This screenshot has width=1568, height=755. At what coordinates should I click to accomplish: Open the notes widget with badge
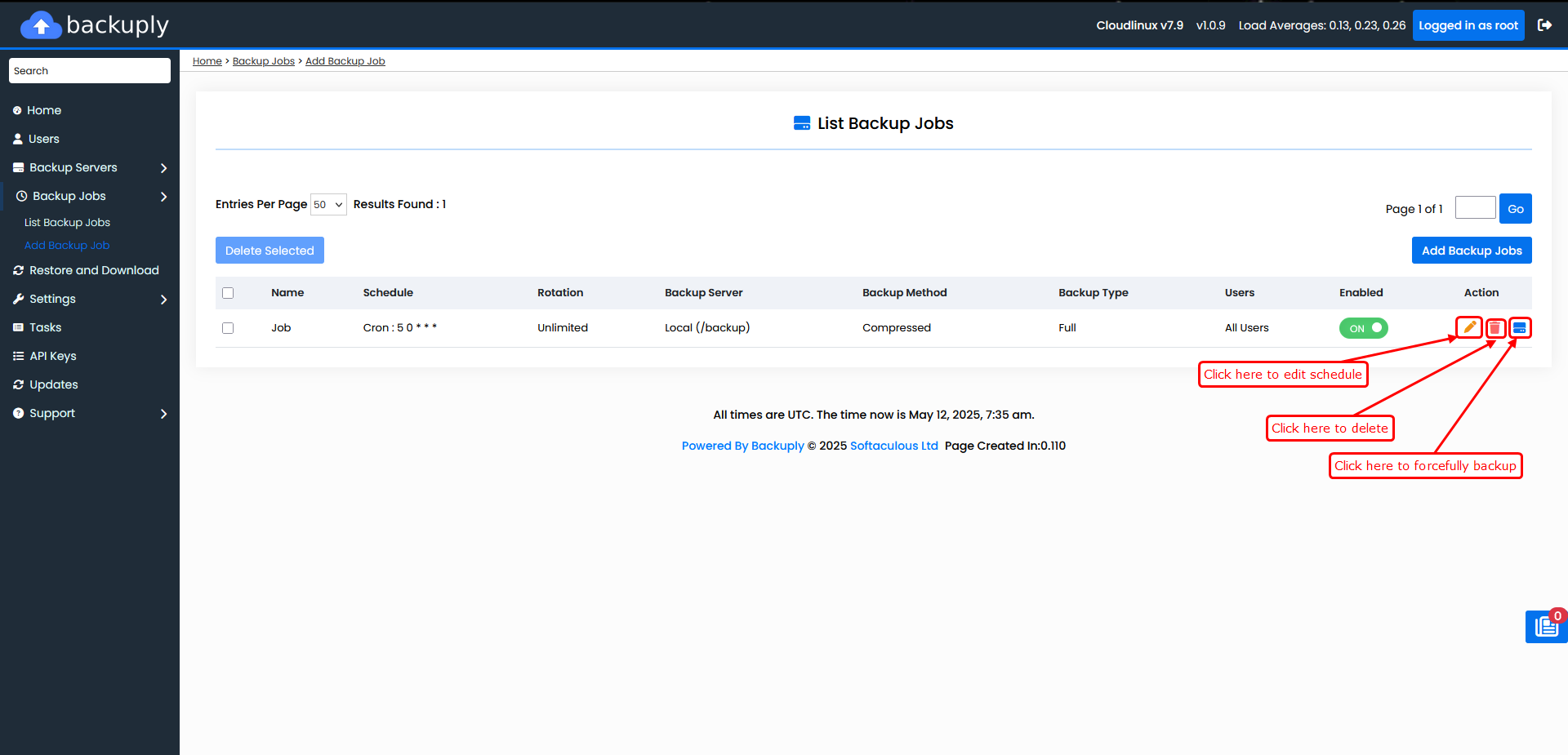pos(1546,626)
